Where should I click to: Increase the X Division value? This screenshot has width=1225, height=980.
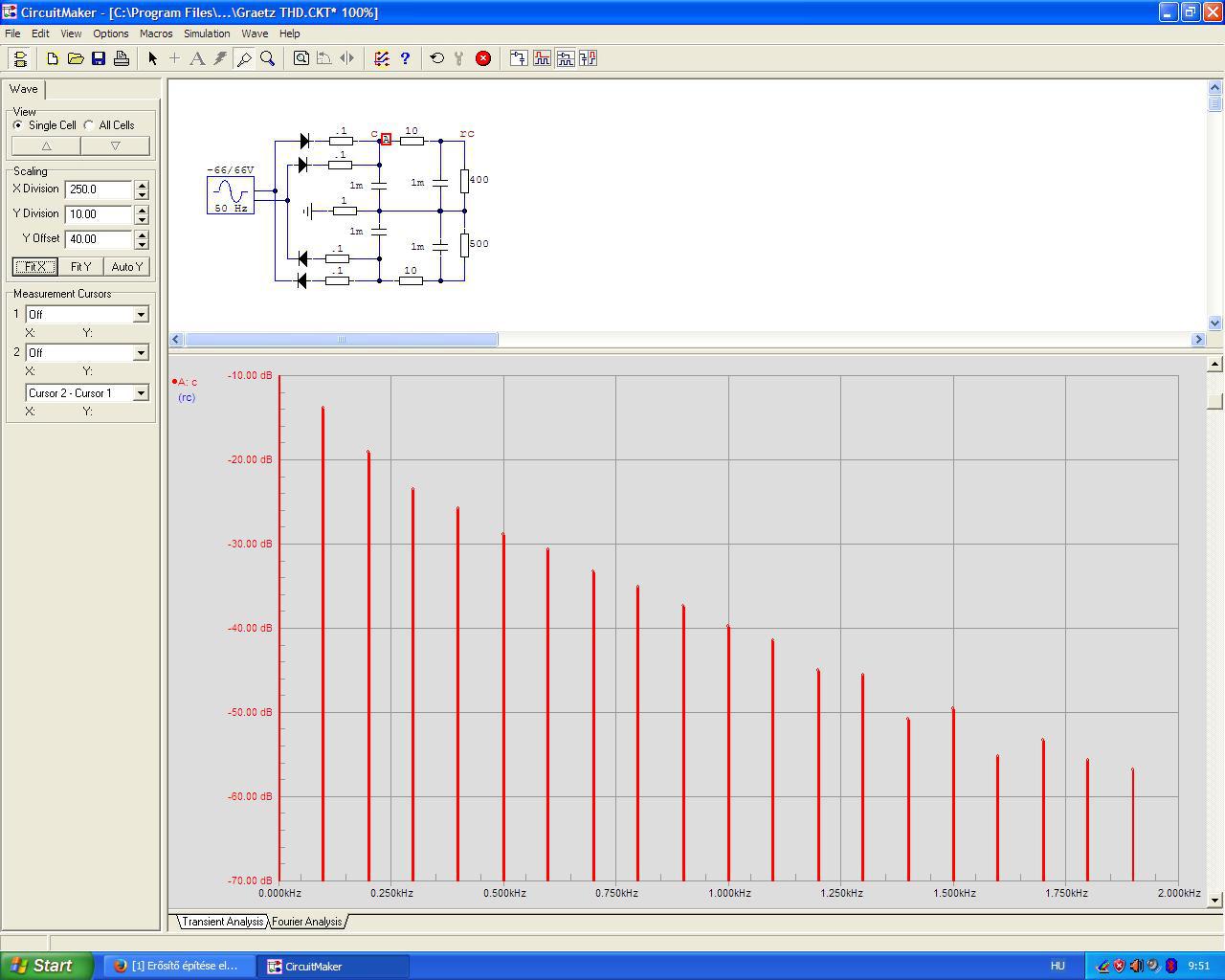pyautogui.click(x=142, y=185)
